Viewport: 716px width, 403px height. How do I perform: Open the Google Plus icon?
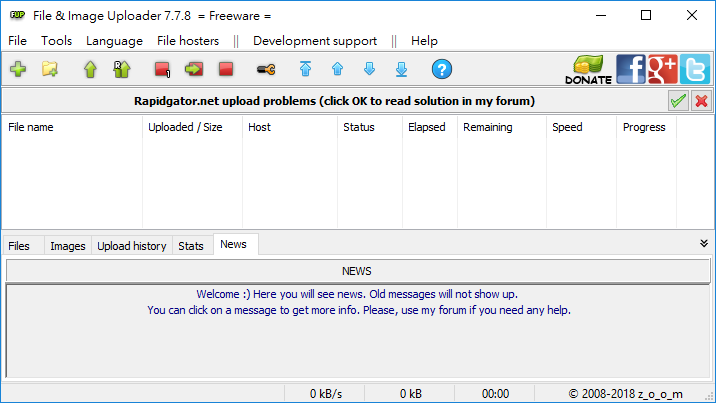pos(663,69)
